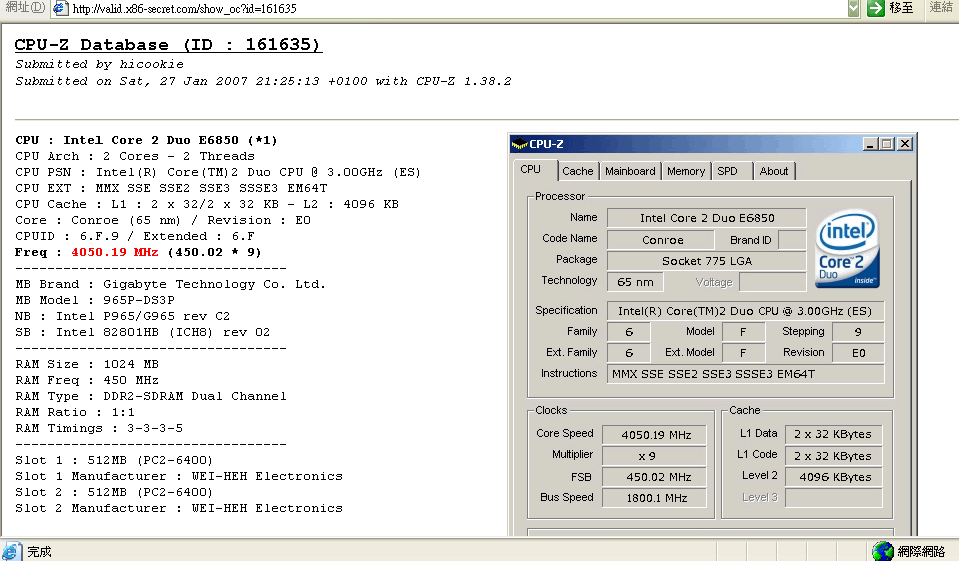This screenshot has width=959, height=561.
Task: Click the Package field Socket 775 LGA
Action: (x=706, y=261)
